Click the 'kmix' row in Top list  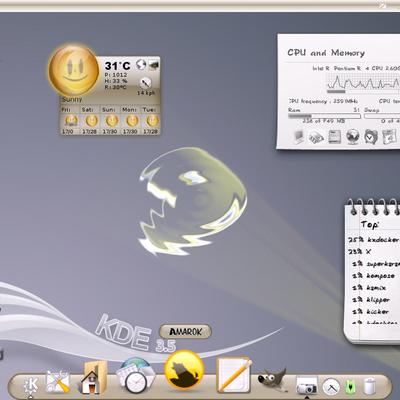(x=369, y=288)
